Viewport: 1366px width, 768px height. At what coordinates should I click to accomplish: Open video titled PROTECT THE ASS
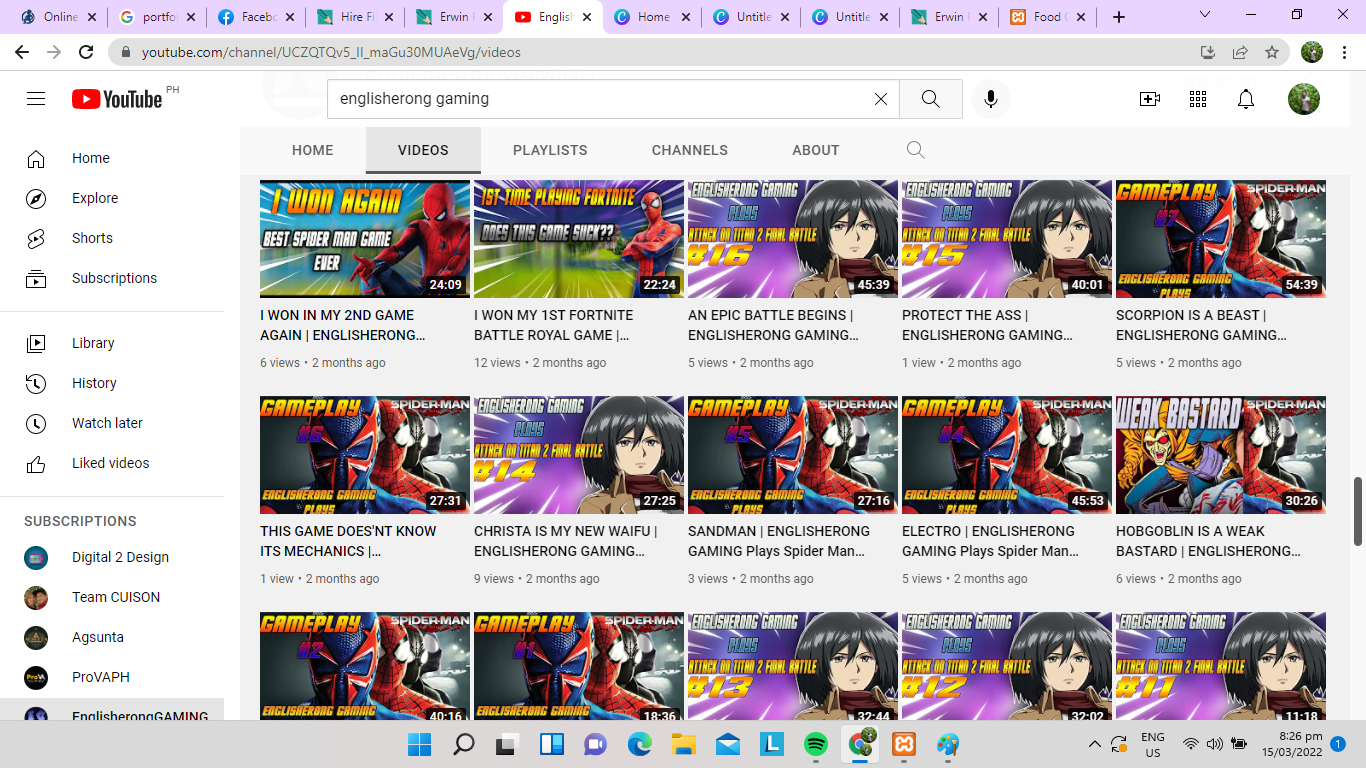click(x=988, y=325)
